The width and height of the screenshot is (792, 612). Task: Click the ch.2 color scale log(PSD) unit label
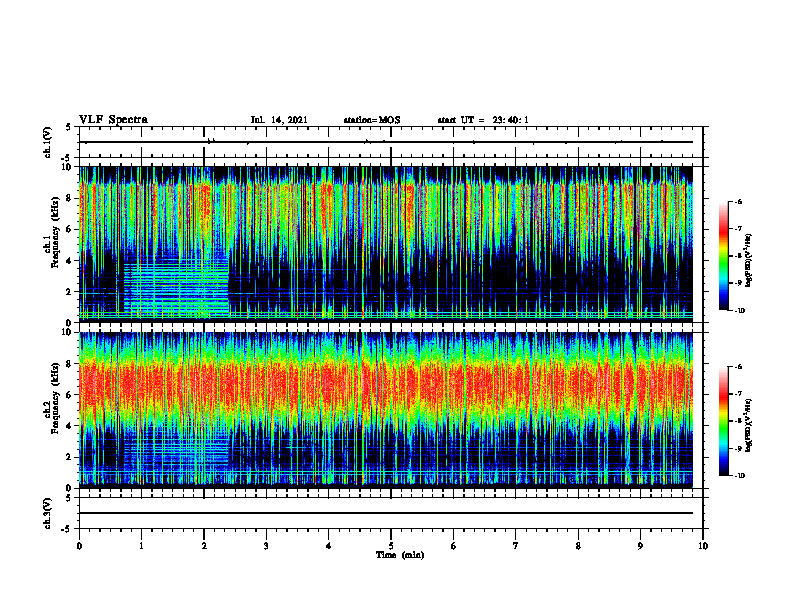(x=749, y=425)
